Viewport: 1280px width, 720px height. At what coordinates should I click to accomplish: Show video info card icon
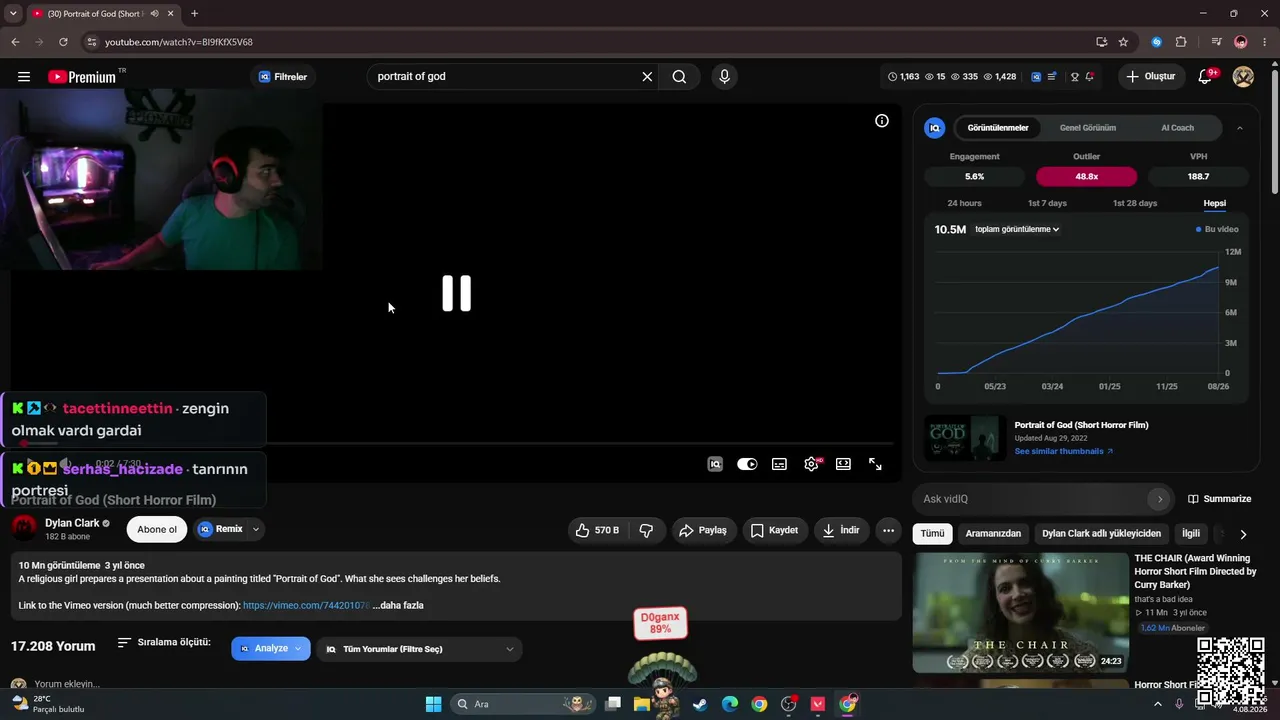(x=882, y=121)
